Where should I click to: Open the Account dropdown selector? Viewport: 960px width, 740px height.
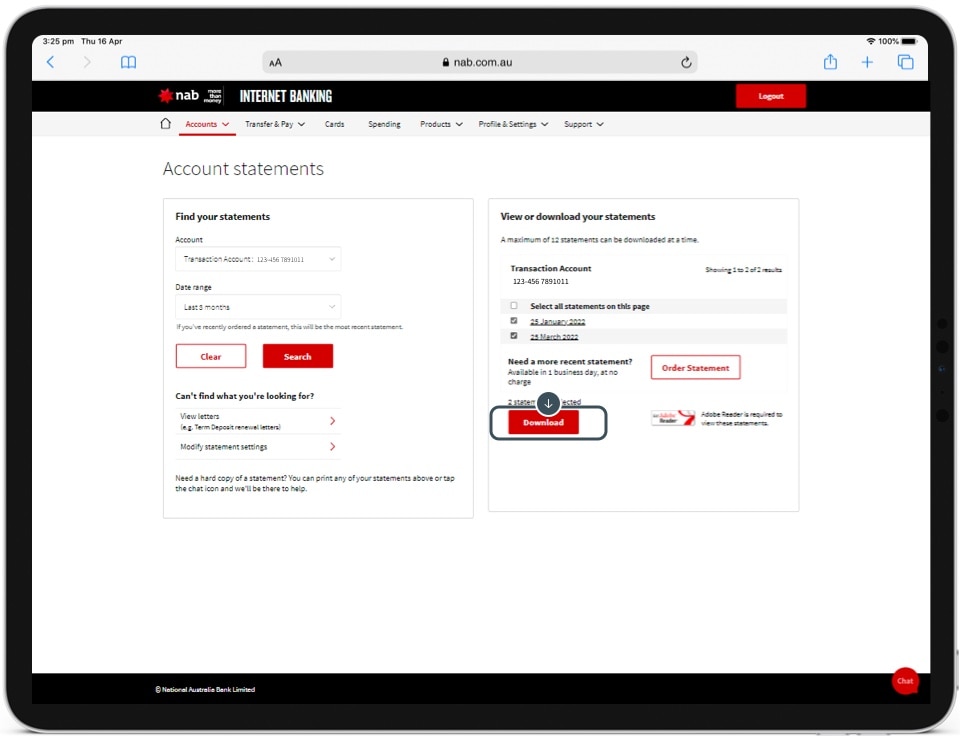point(258,259)
